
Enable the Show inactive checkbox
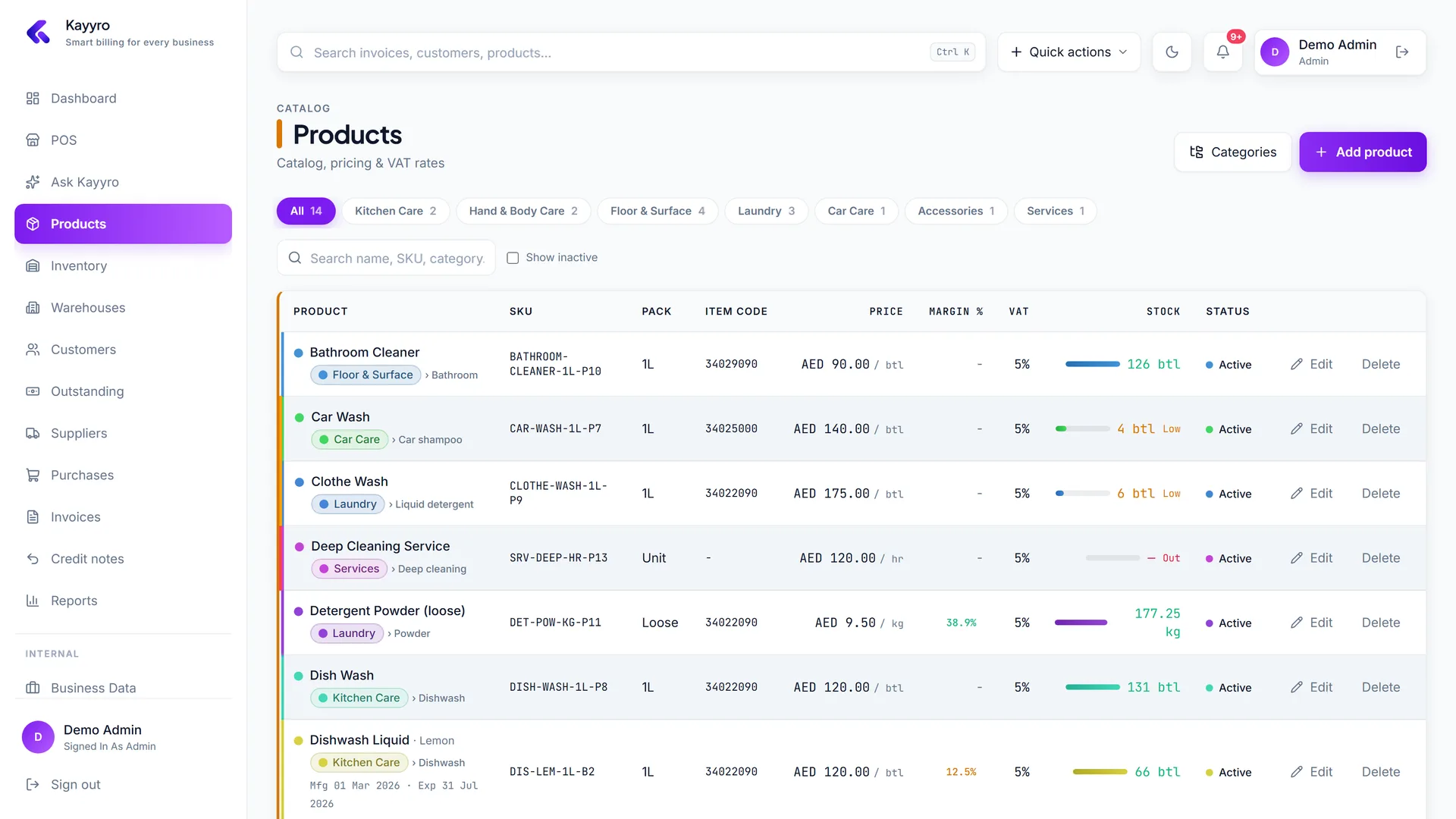click(513, 258)
